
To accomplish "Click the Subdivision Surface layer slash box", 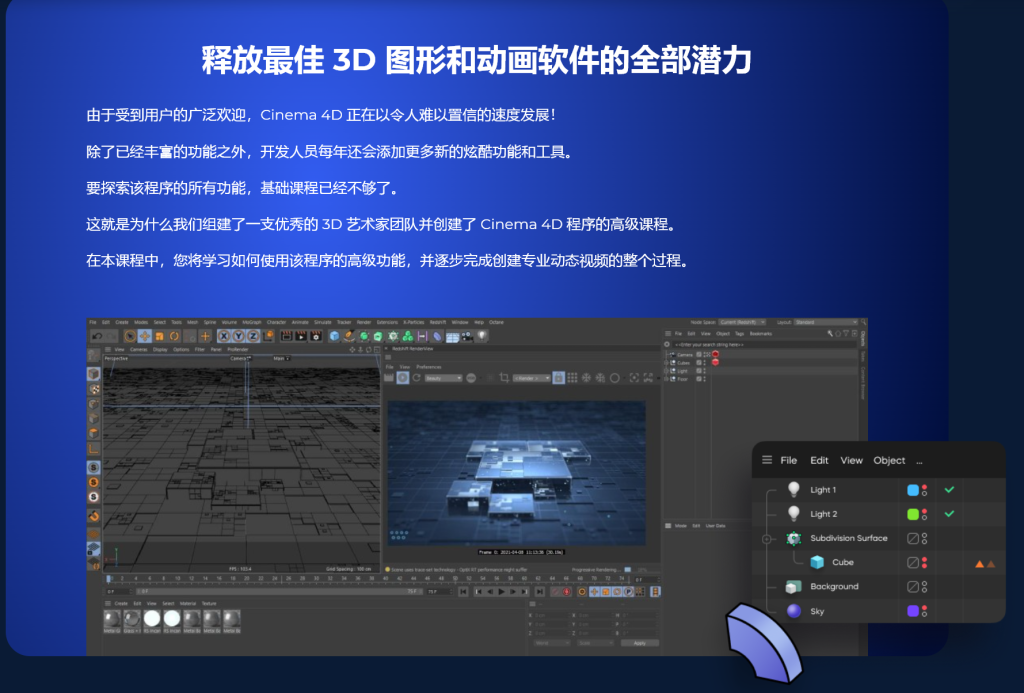I will (x=913, y=539).
